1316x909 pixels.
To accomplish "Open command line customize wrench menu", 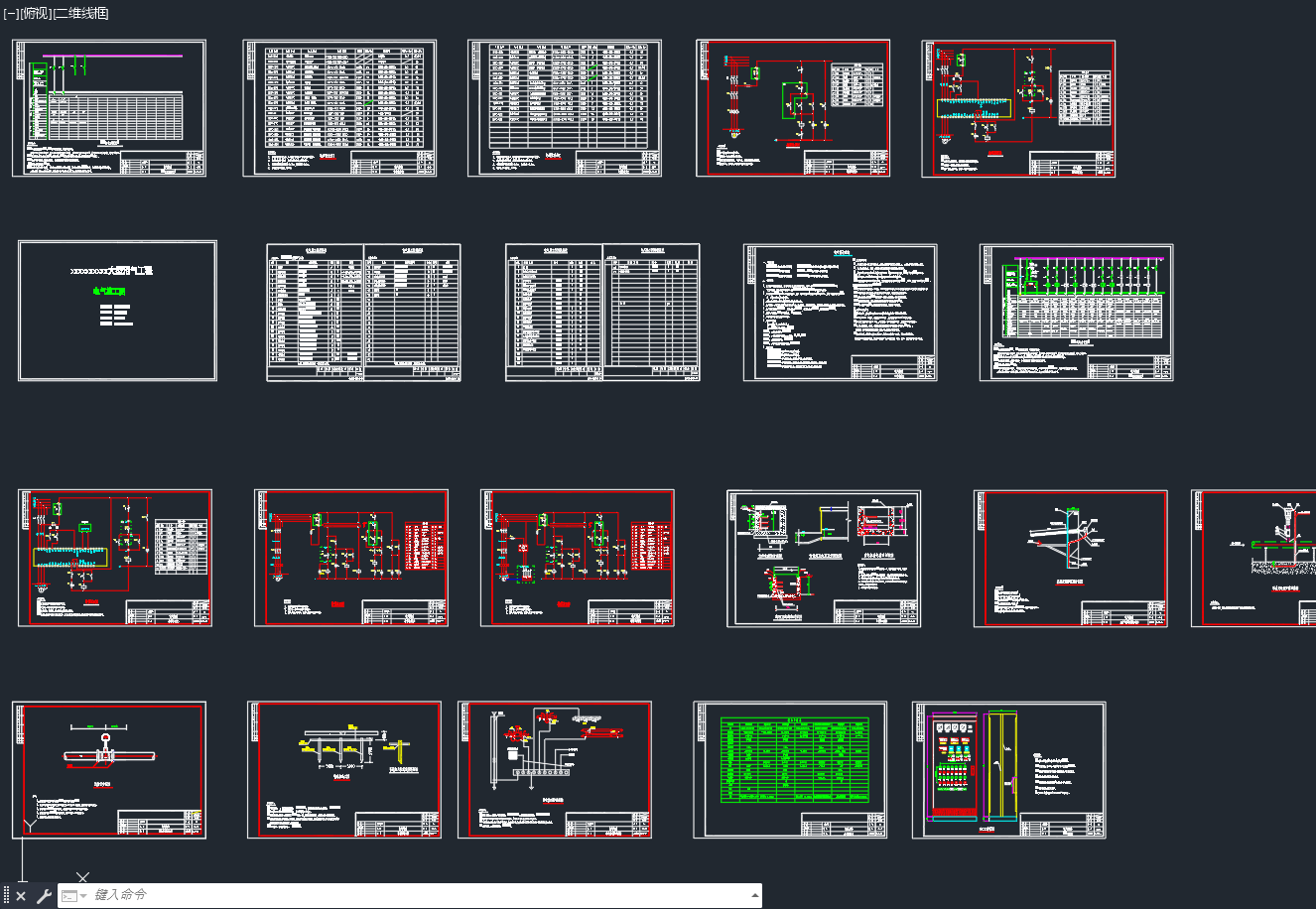I will 44,896.
